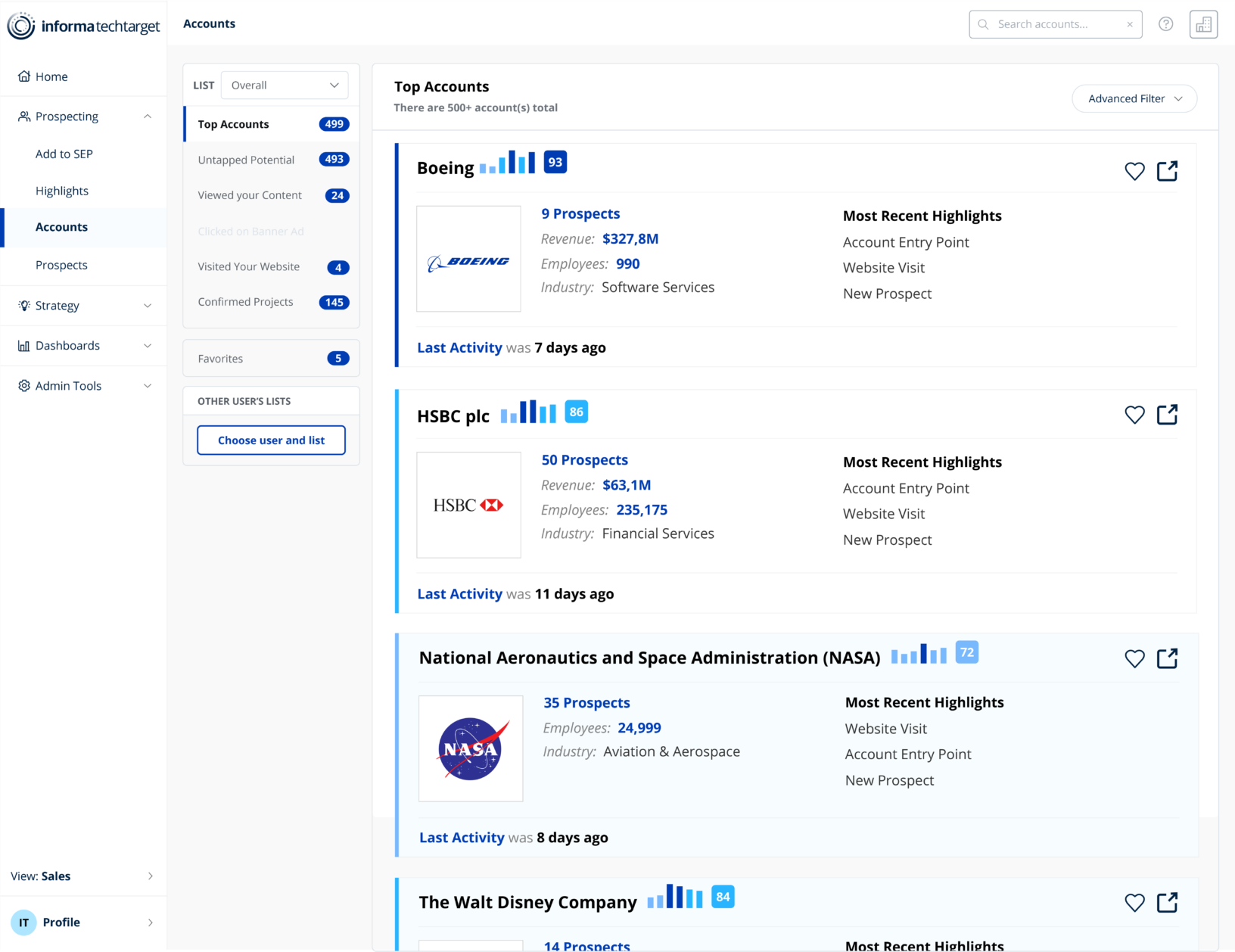Viewport: 1235px width, 952px height.
Task: Select Top Accounts list
Action: (272, 124)
